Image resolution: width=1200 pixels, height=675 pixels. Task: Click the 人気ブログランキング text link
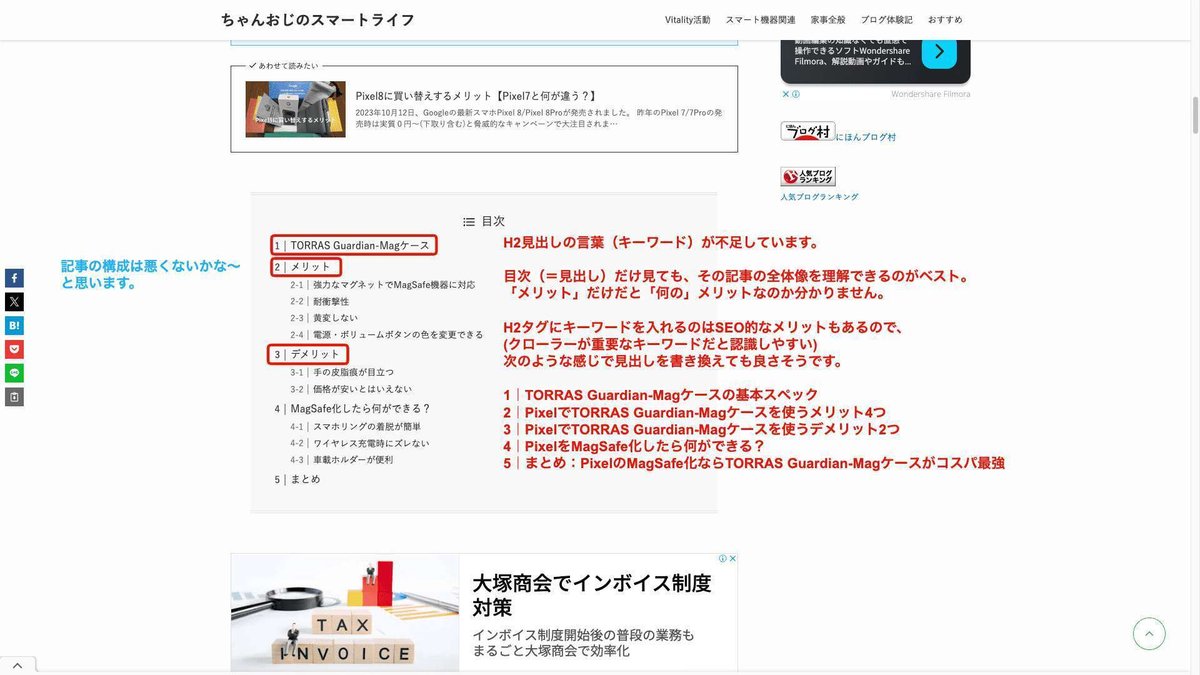point(819,197)
